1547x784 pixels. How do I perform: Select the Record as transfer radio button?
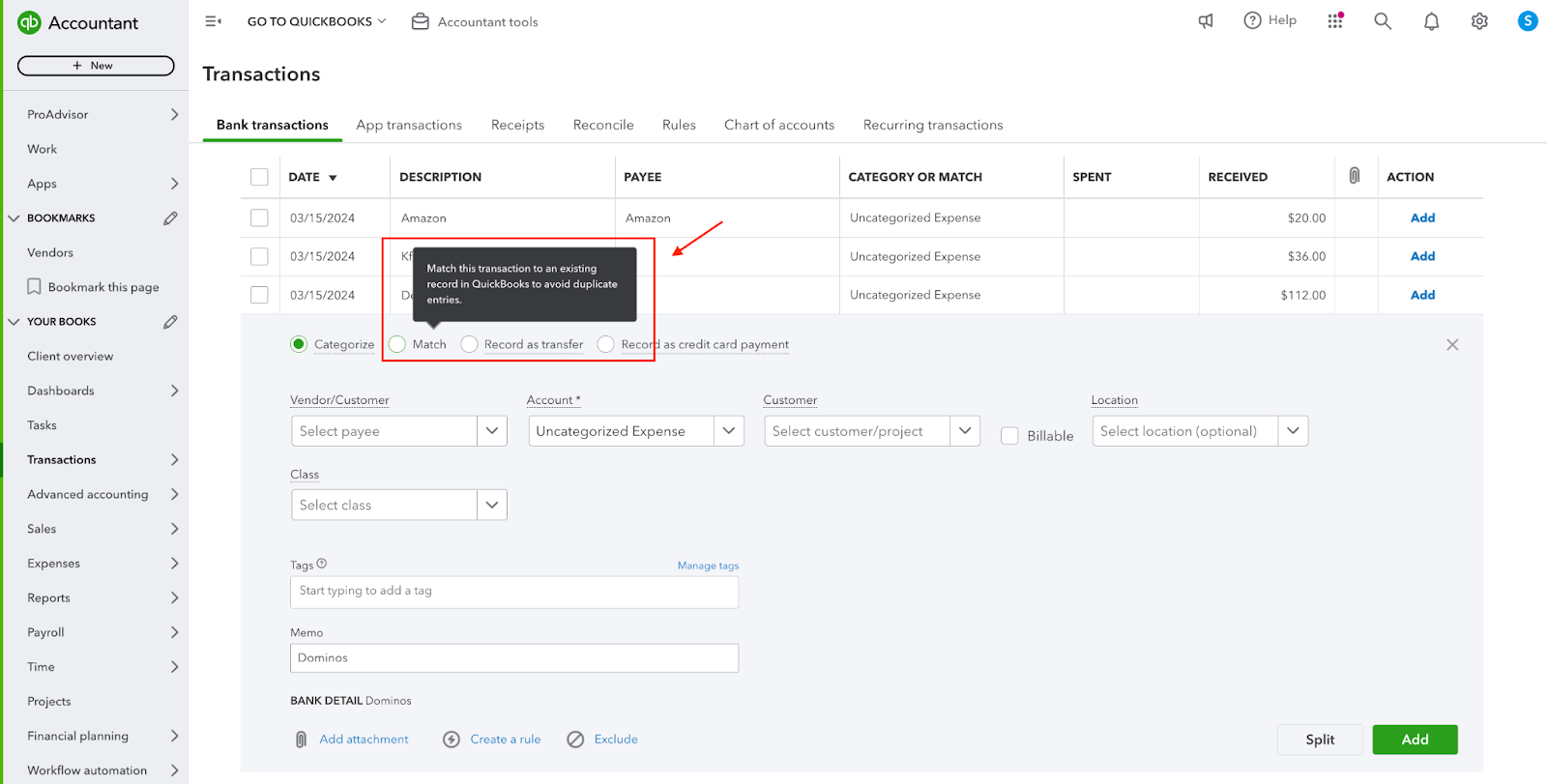click(469, 344)
